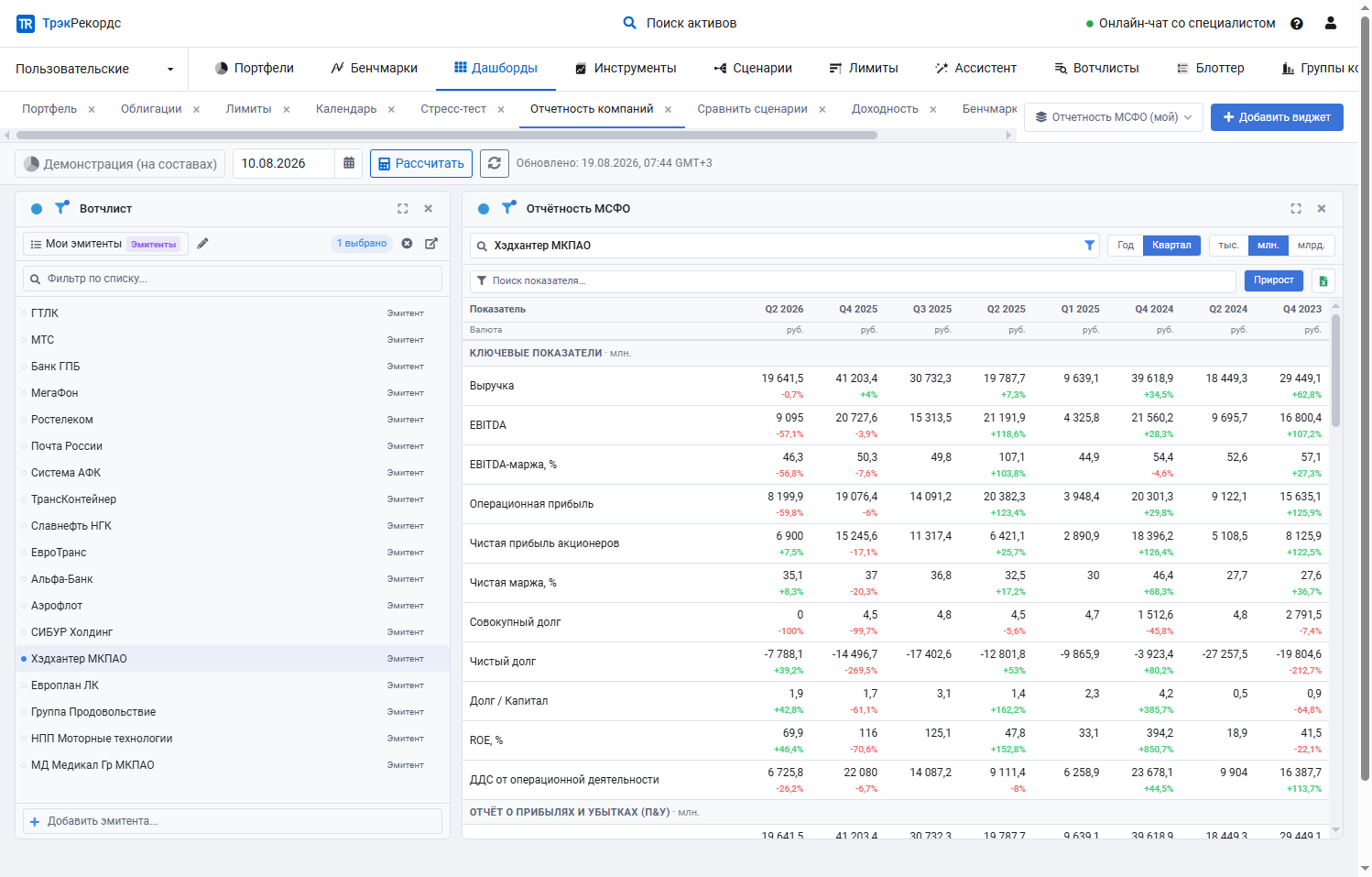Image resolution: width=1372 pixels, height=877 pixels.
Task: Clear the watchlist selection with circled X
Action: (407, 244)
